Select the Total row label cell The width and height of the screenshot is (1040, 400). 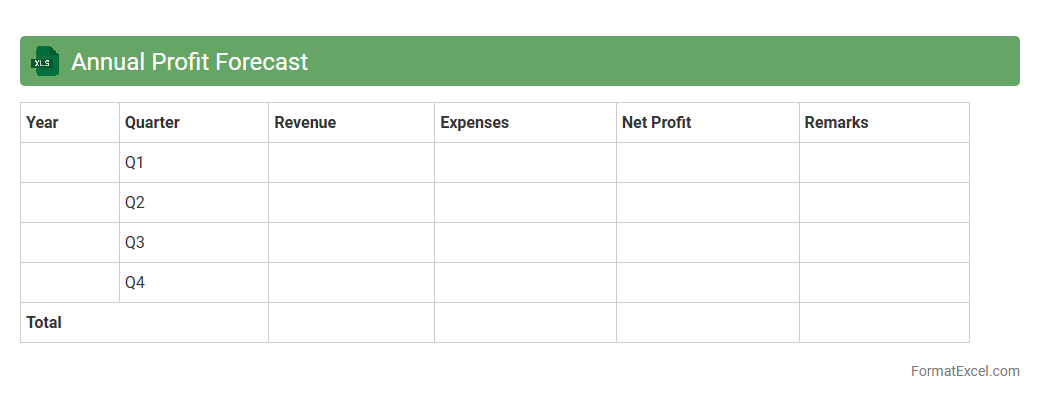coord(144,323)
